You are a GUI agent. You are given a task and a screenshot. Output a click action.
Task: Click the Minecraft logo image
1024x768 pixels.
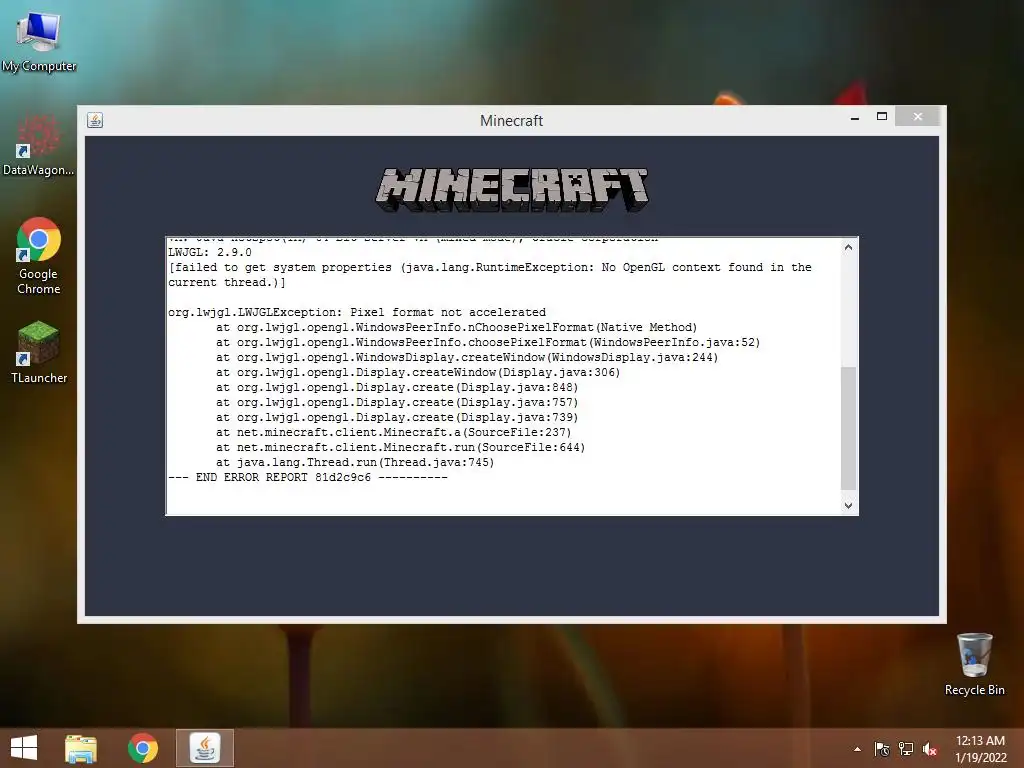(512, 189)
